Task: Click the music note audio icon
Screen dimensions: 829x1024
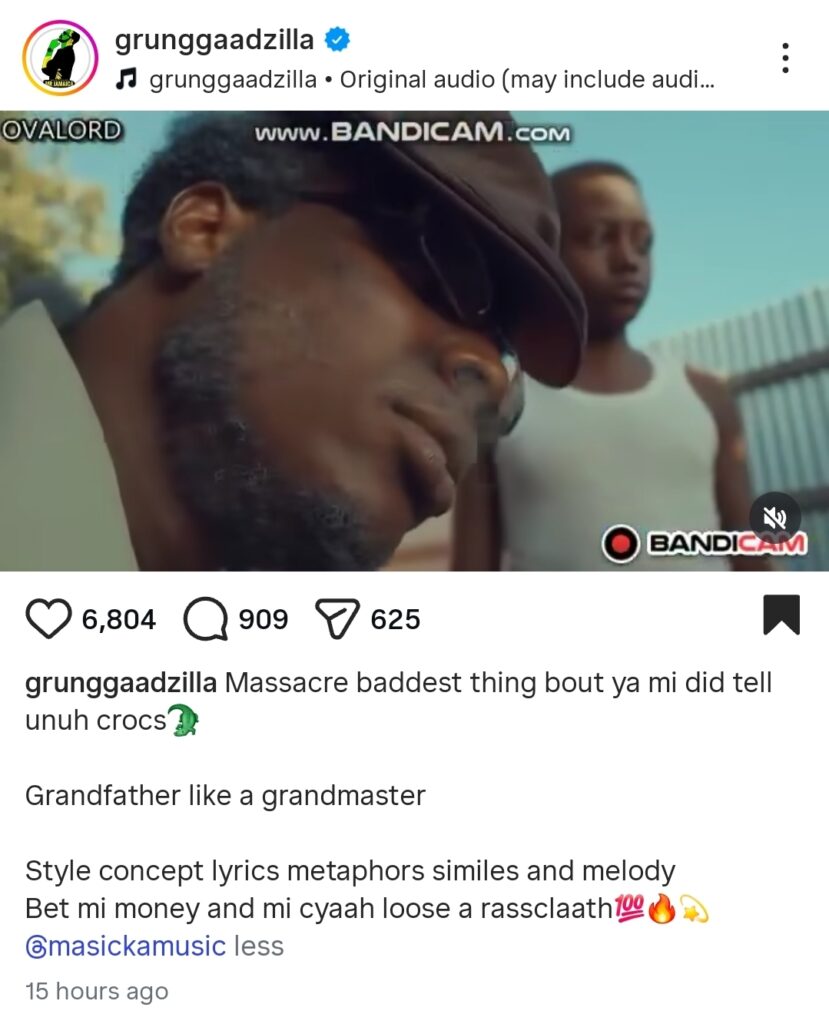Action: (126, 80)
